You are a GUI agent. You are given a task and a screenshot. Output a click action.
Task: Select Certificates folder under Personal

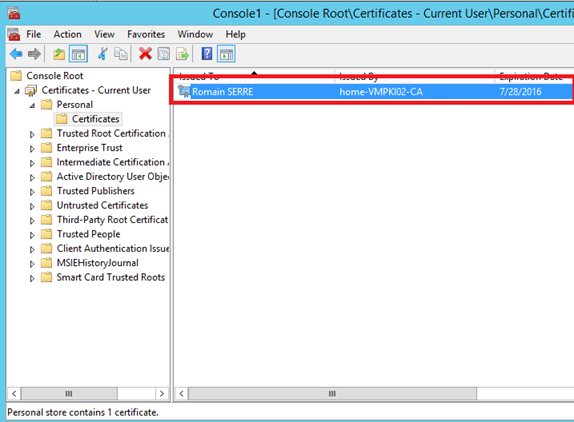pyautogui.click(x=96, y=119)
